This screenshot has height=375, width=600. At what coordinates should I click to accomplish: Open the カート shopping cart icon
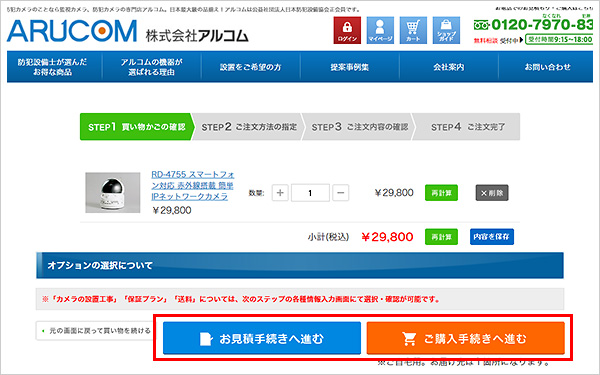413,30
